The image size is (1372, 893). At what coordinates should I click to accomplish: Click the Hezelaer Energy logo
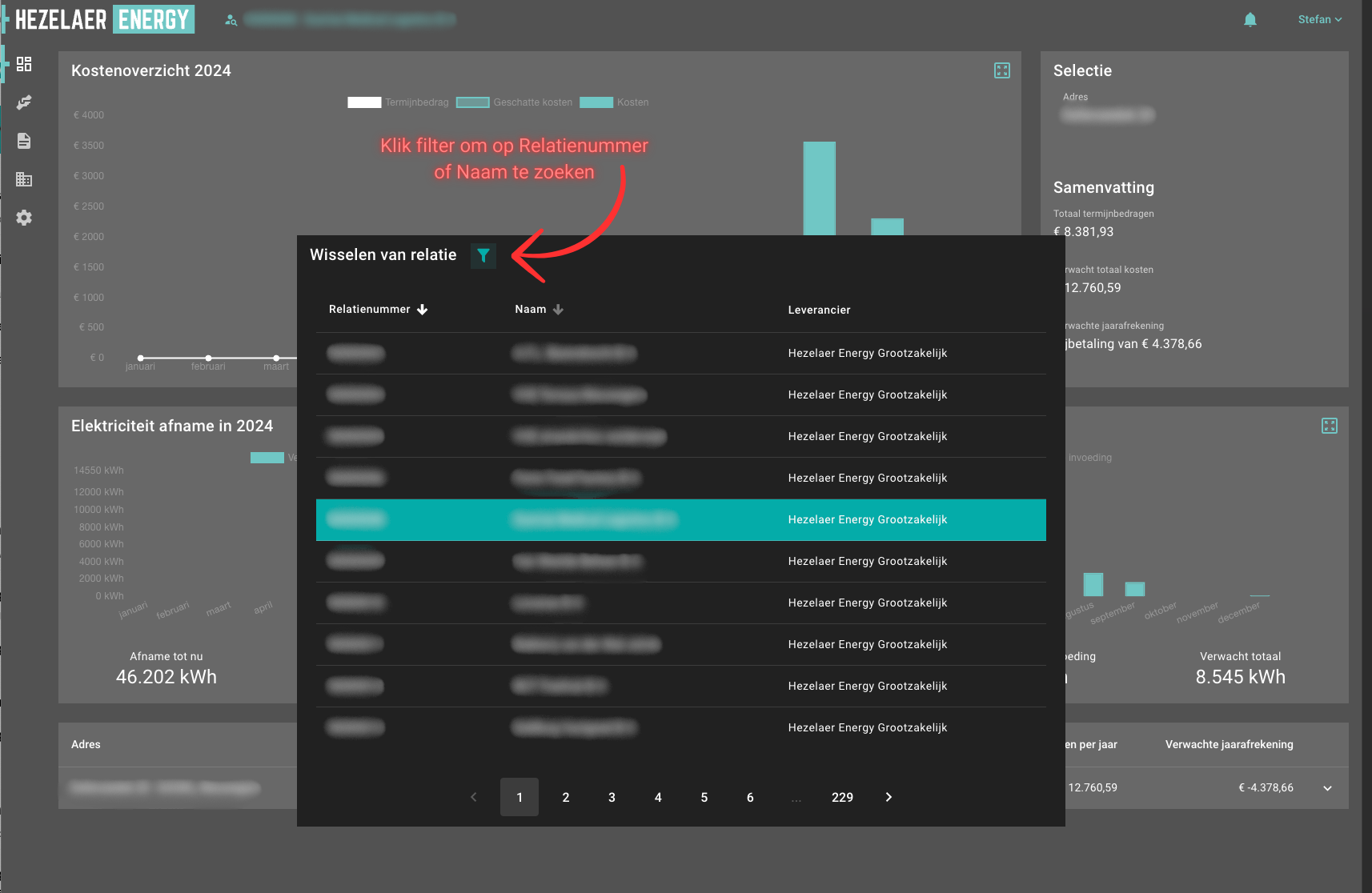click(104, 19)
